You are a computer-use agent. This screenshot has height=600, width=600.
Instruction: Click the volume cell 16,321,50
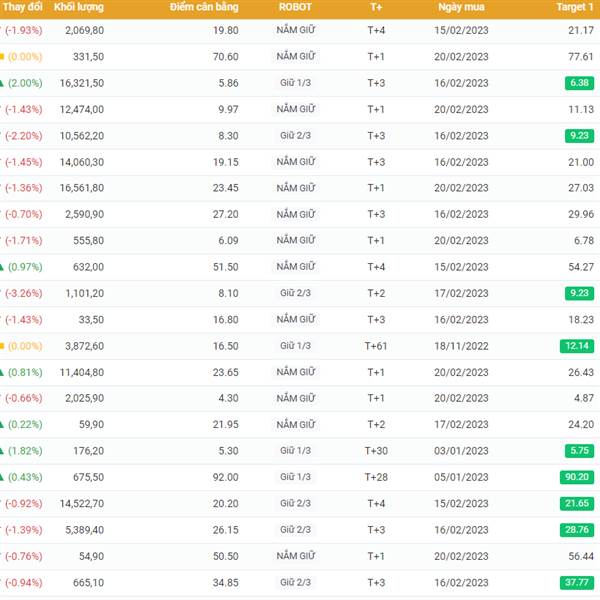click(x=82, y=83)
